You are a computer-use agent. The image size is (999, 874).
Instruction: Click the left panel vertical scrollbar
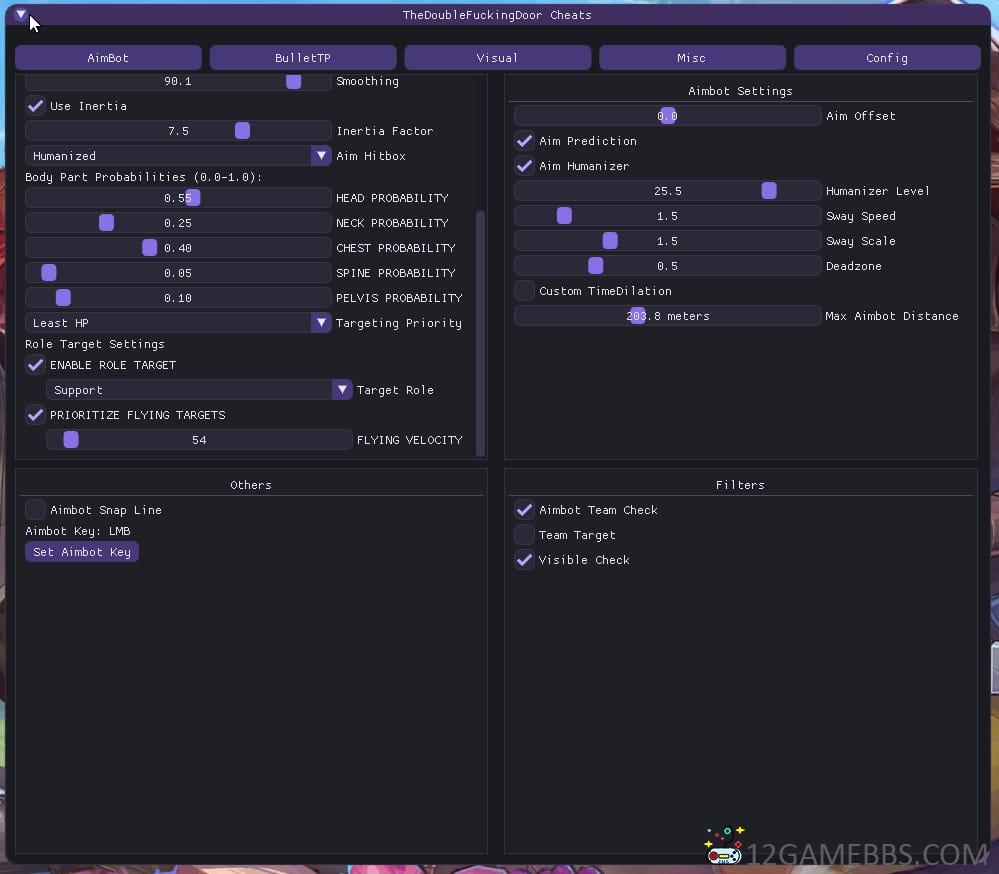point(480,333)
